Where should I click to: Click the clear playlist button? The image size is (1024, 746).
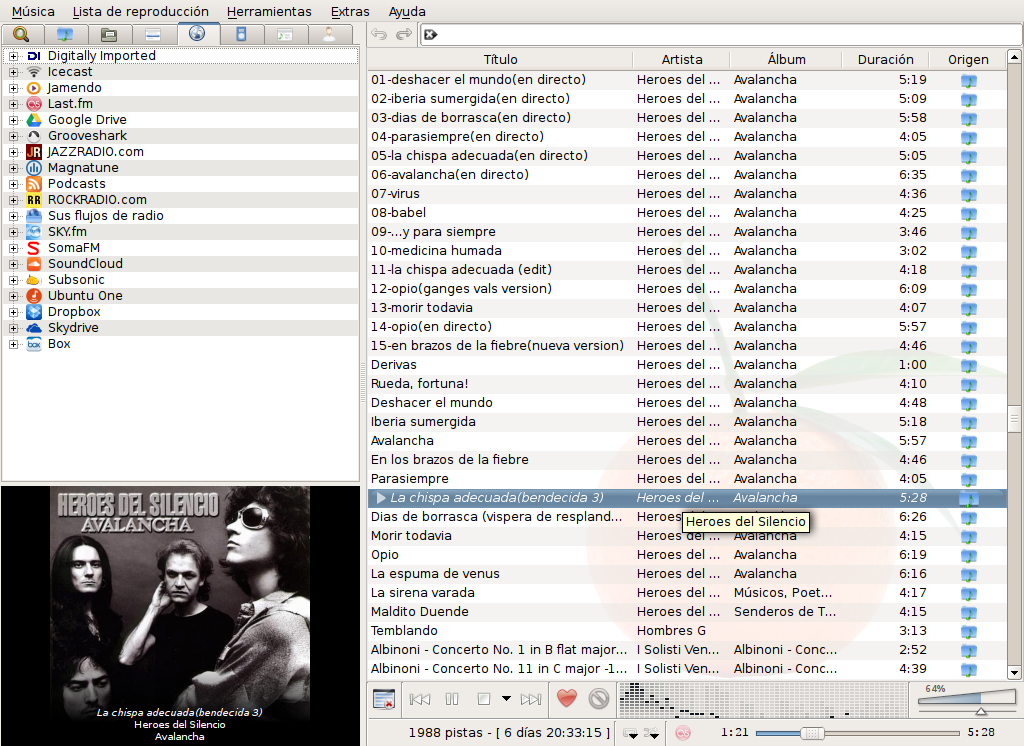(383, 699)
